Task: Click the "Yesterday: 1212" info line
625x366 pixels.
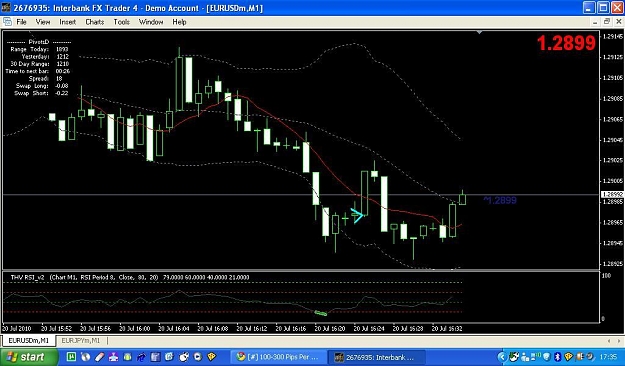Action: (45, 57)
